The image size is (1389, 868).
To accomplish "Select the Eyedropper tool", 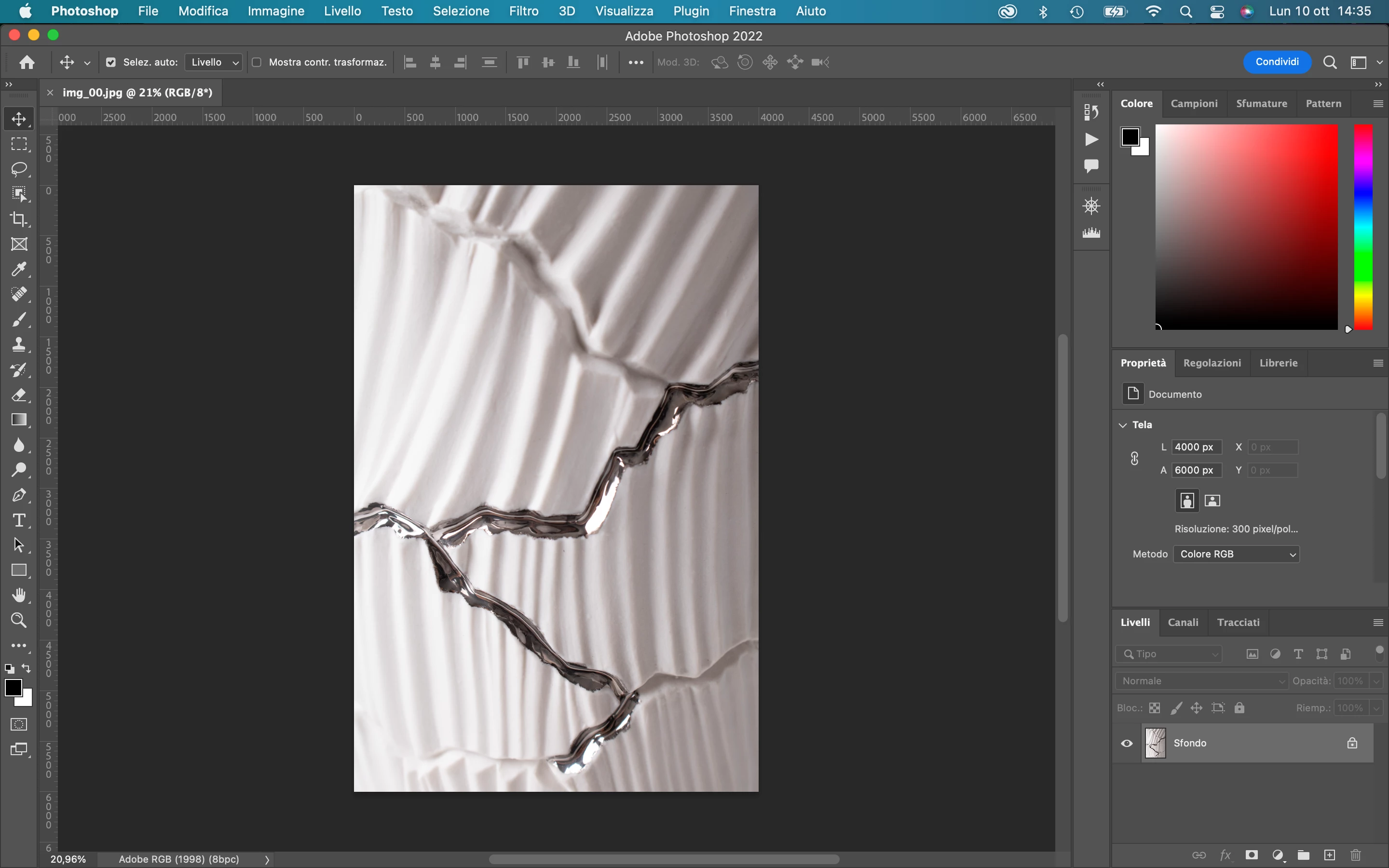I will (19, 269).
